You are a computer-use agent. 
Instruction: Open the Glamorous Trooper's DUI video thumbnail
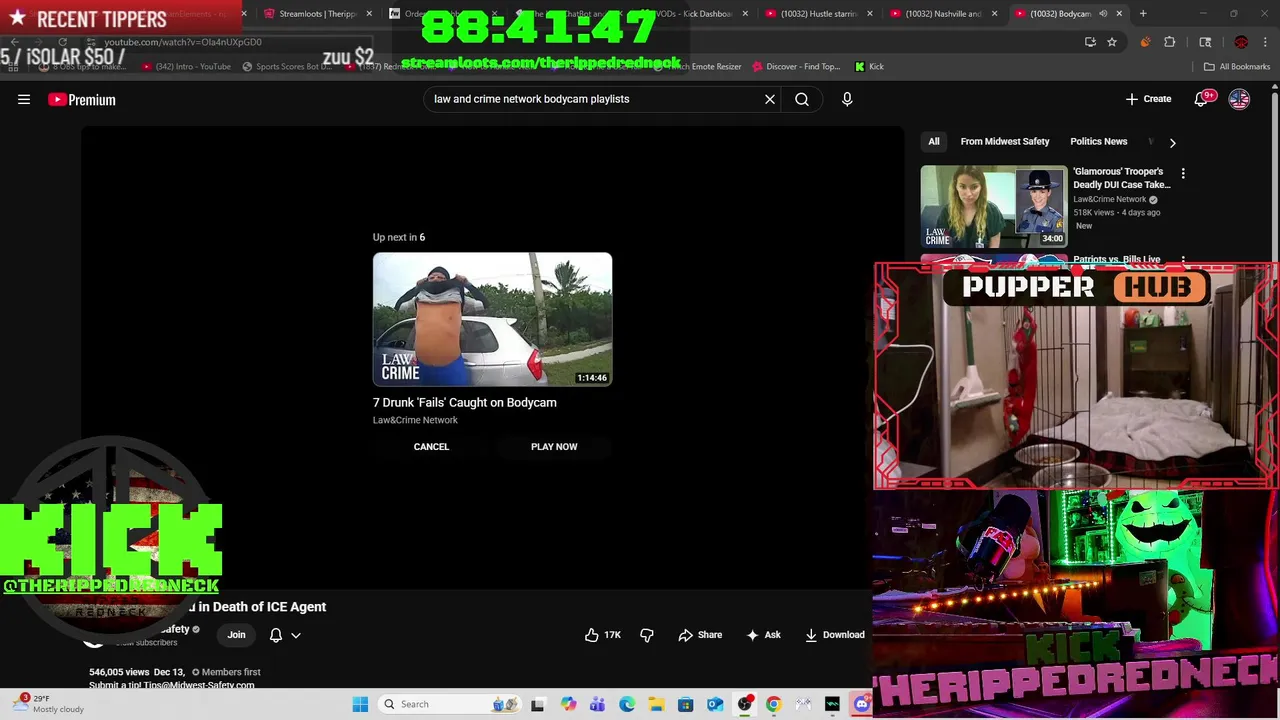(x=994, y=206)
